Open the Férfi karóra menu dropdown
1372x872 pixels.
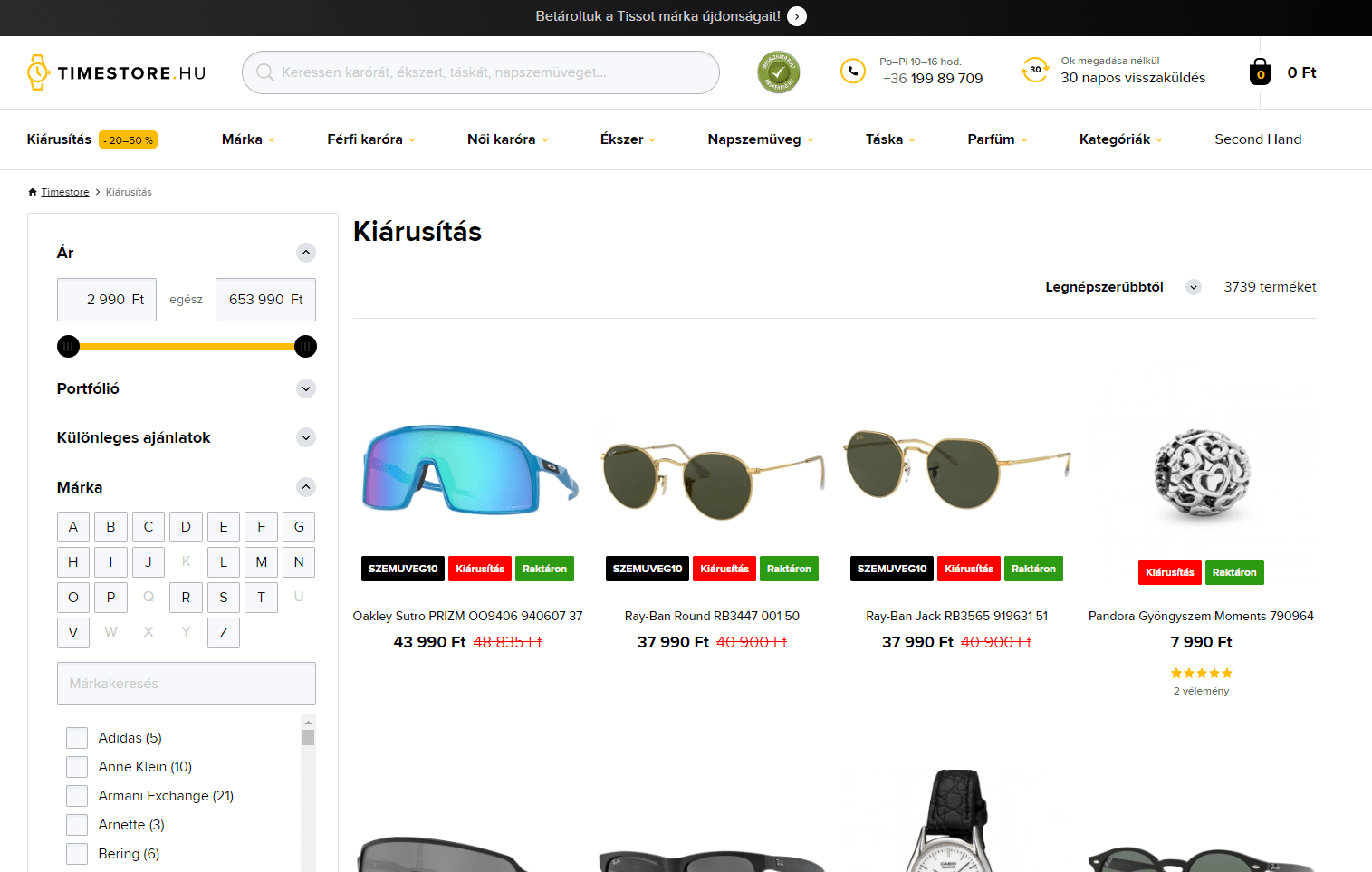(x=371, y=139)
